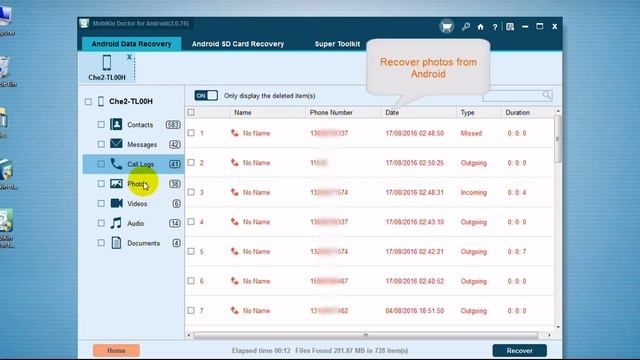Click Contacts count badge 583
640x360 pixels.
[173, 124]
